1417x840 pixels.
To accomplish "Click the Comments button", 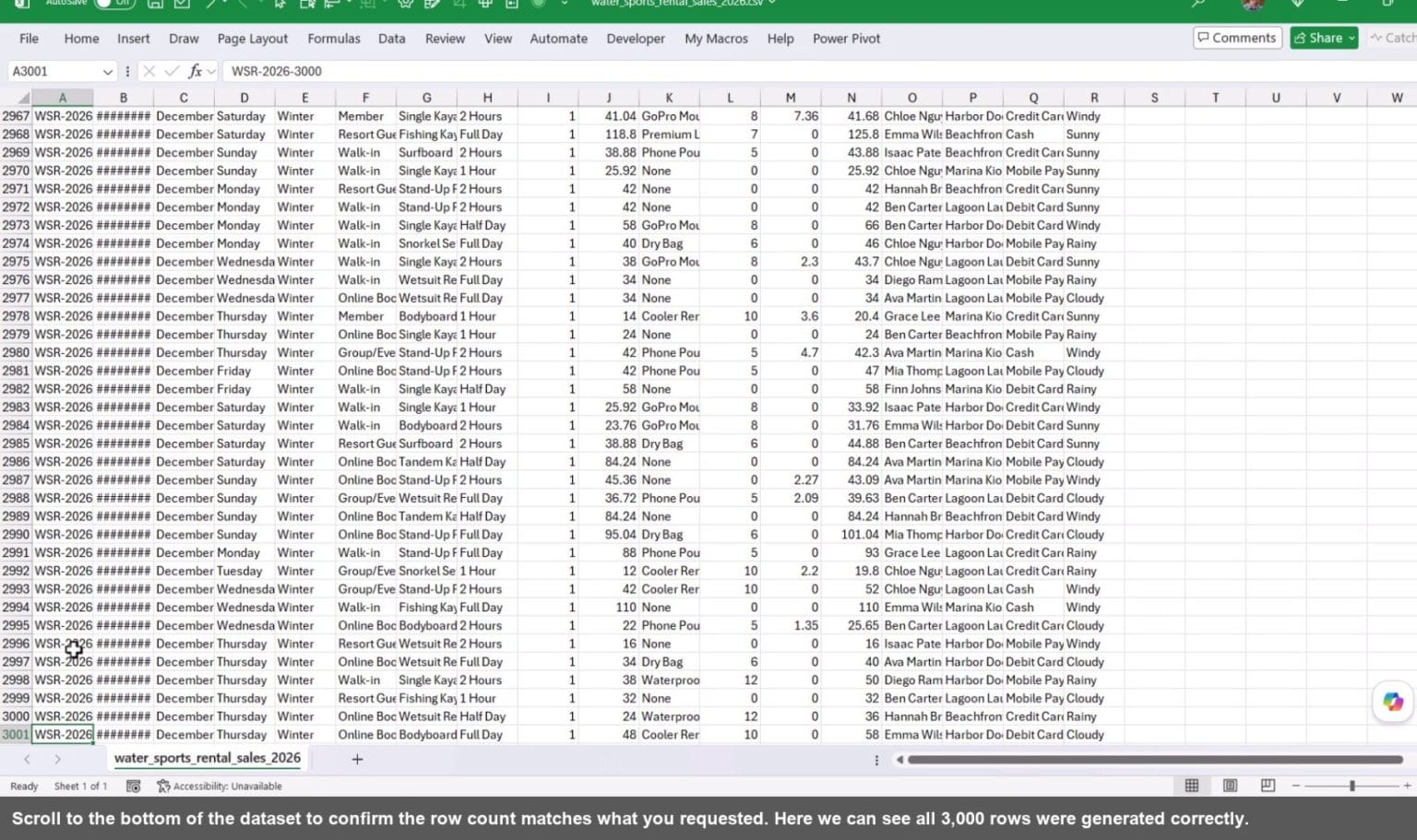I will 1237,38.
